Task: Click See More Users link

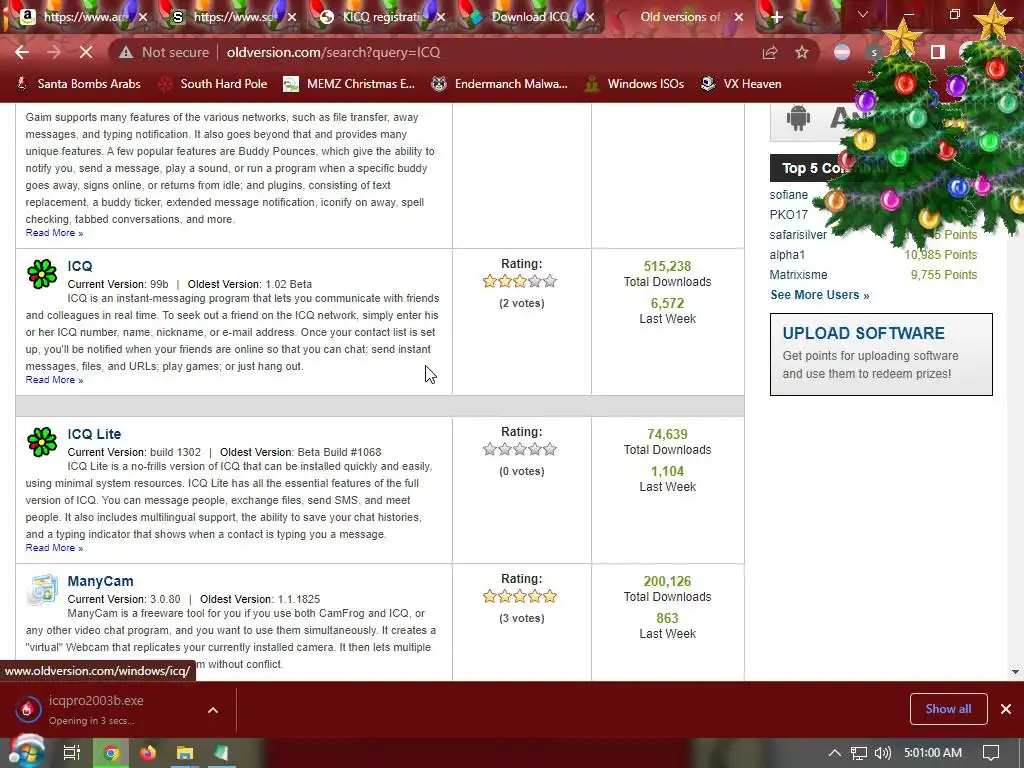Action: click(x=820, y=295)
